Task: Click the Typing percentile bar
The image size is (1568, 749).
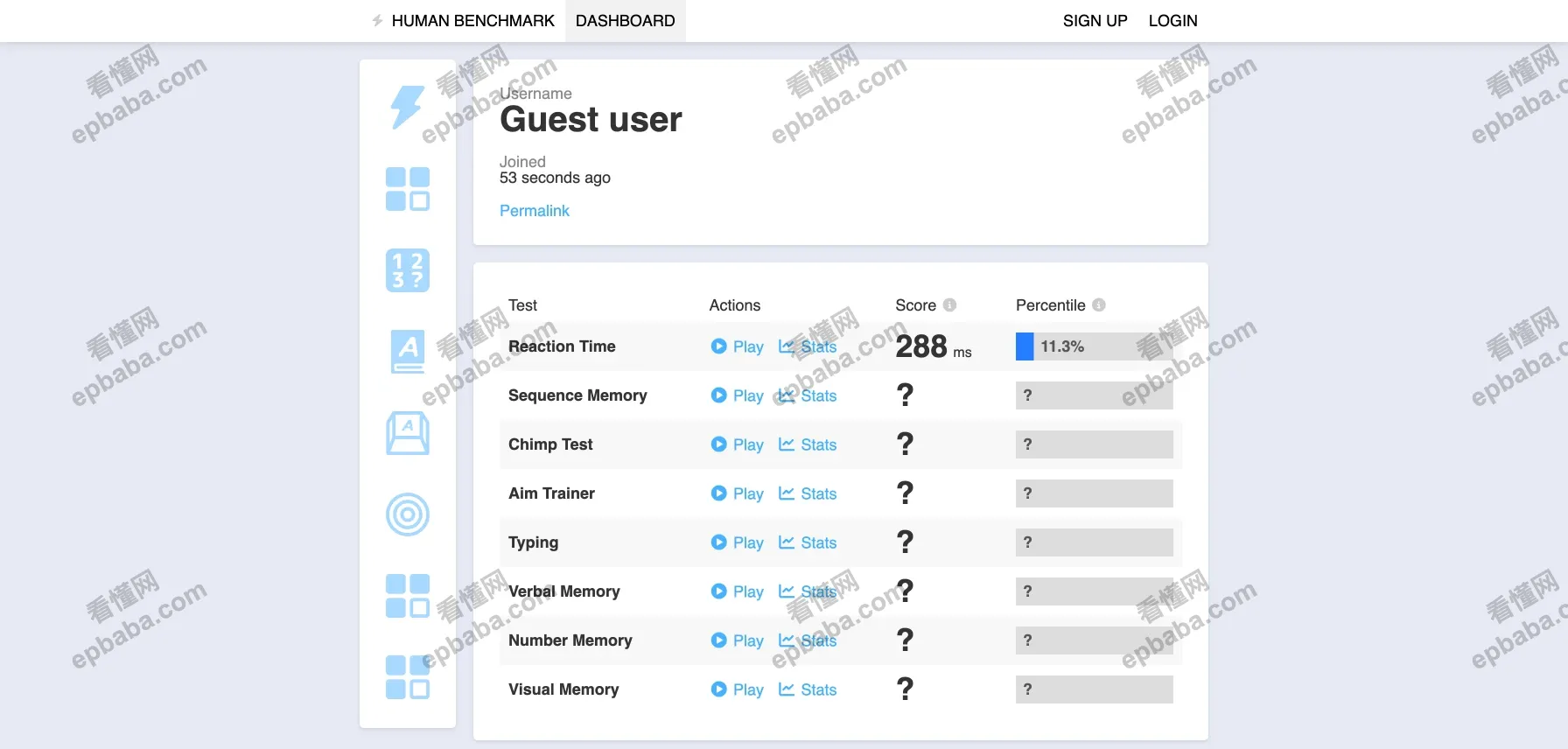Action: point(1095,542)
